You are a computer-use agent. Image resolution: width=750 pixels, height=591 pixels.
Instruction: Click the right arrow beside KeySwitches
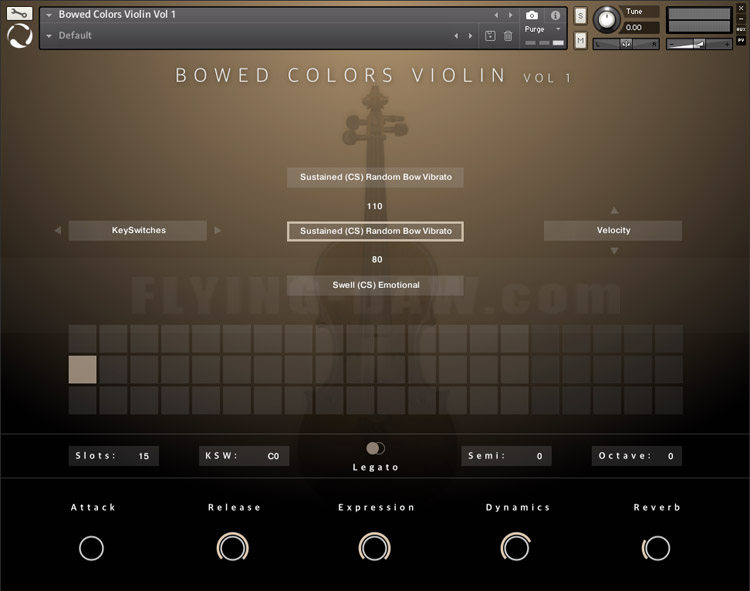pos(218,230)
